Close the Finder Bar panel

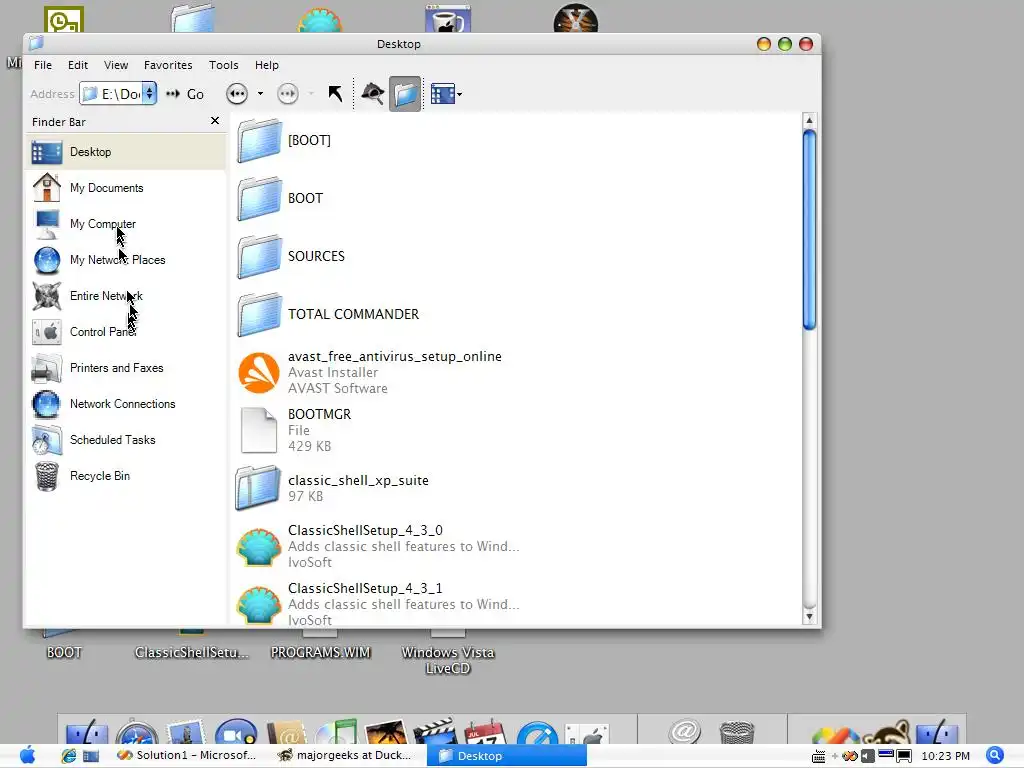[x=215, y=121]
